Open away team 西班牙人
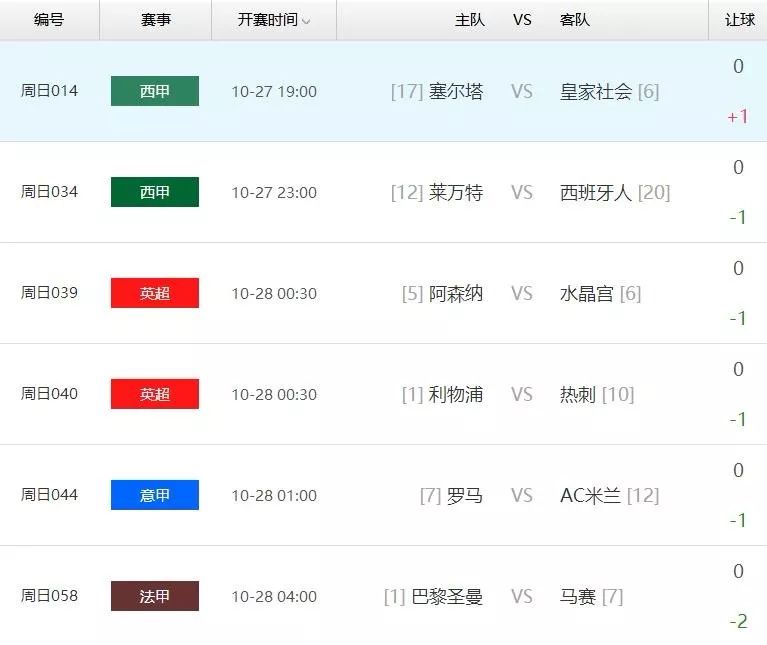Image resolution: width=767 pixels, height=645 pixels. coord(596,193)
